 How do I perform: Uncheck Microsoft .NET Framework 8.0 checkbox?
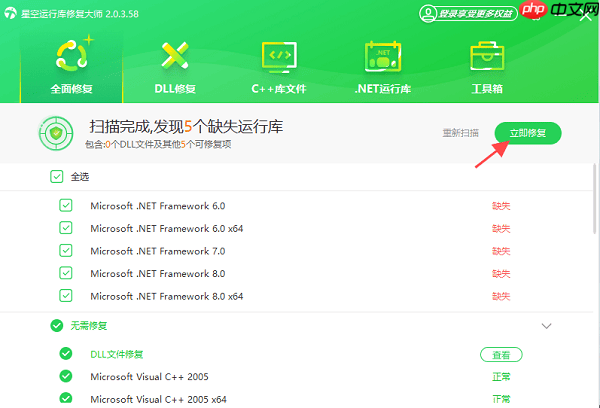pyautogui.click(x=66, y=273)
